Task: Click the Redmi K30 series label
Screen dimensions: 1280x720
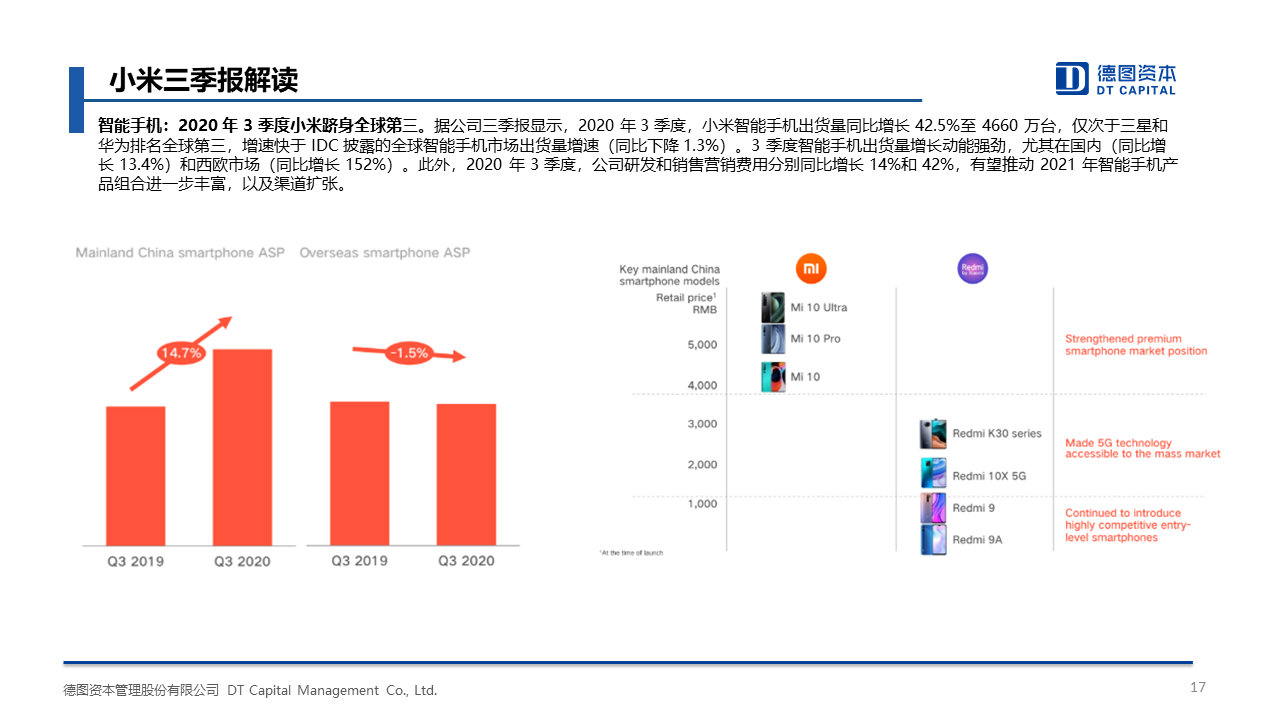Action: click(997, 434)
